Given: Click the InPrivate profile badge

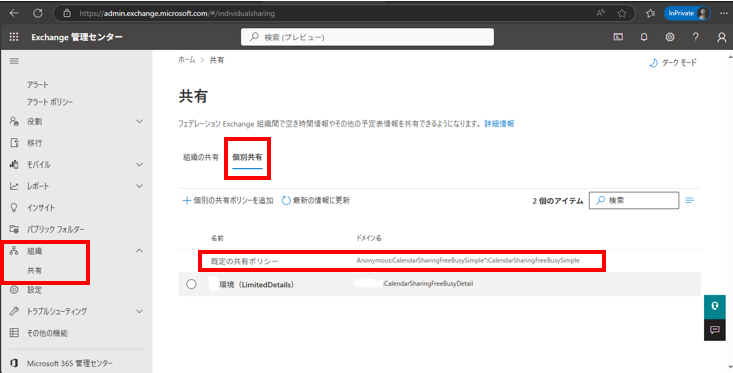Looking at the screenshot, I should click(x=687, y=13).
